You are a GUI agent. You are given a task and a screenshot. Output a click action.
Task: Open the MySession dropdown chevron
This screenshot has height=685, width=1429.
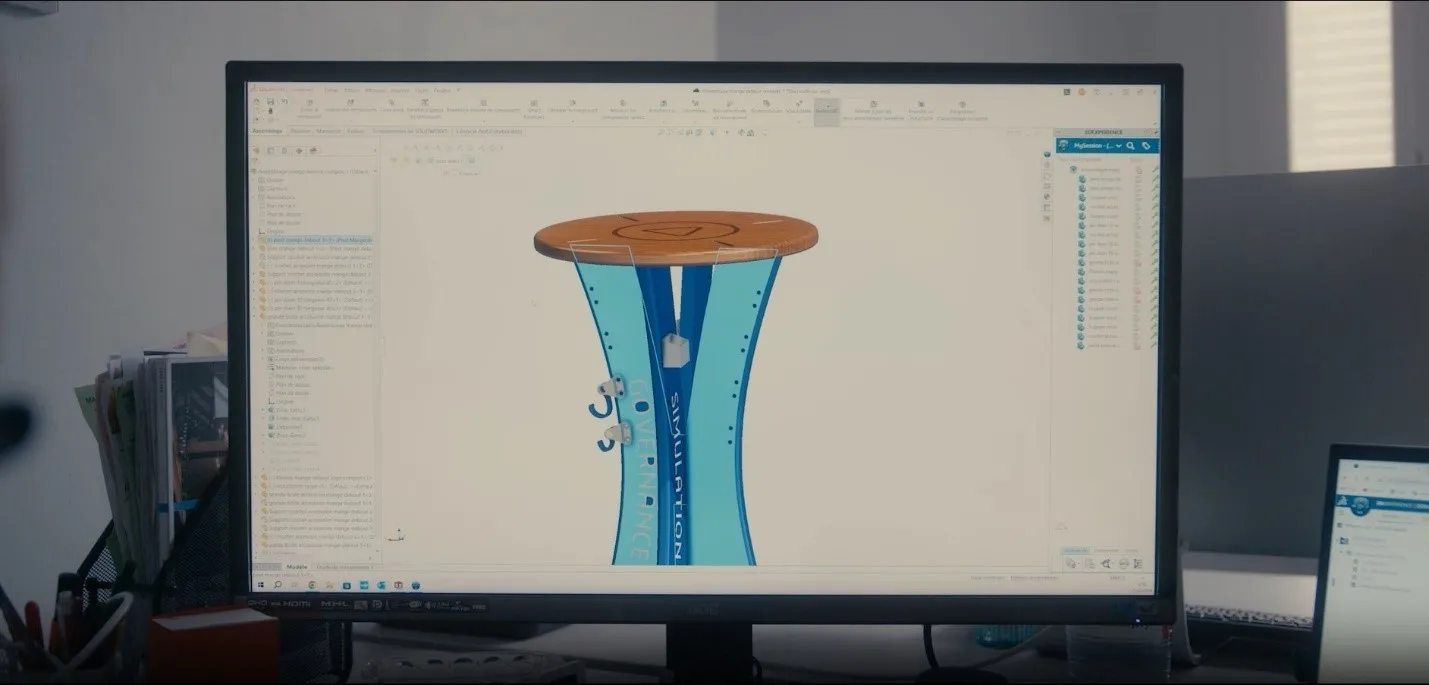coord(1119,146)
